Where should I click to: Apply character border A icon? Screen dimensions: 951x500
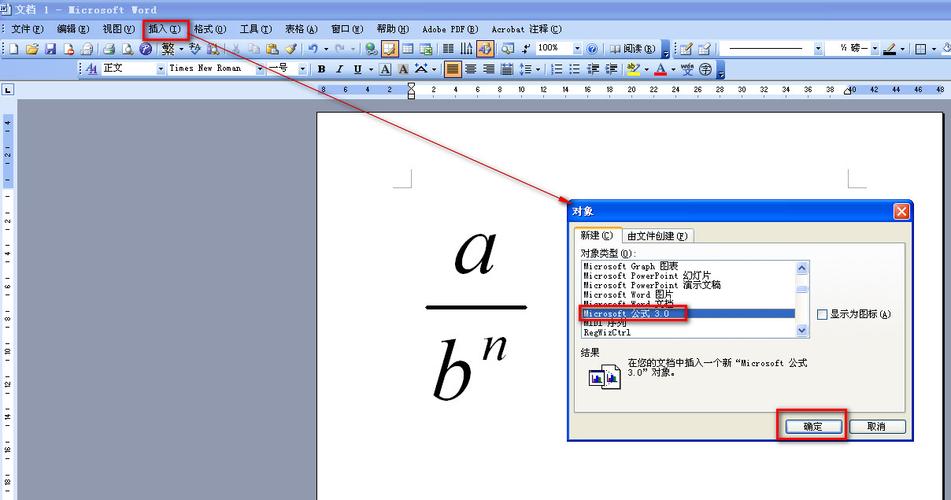click(385, 69)
